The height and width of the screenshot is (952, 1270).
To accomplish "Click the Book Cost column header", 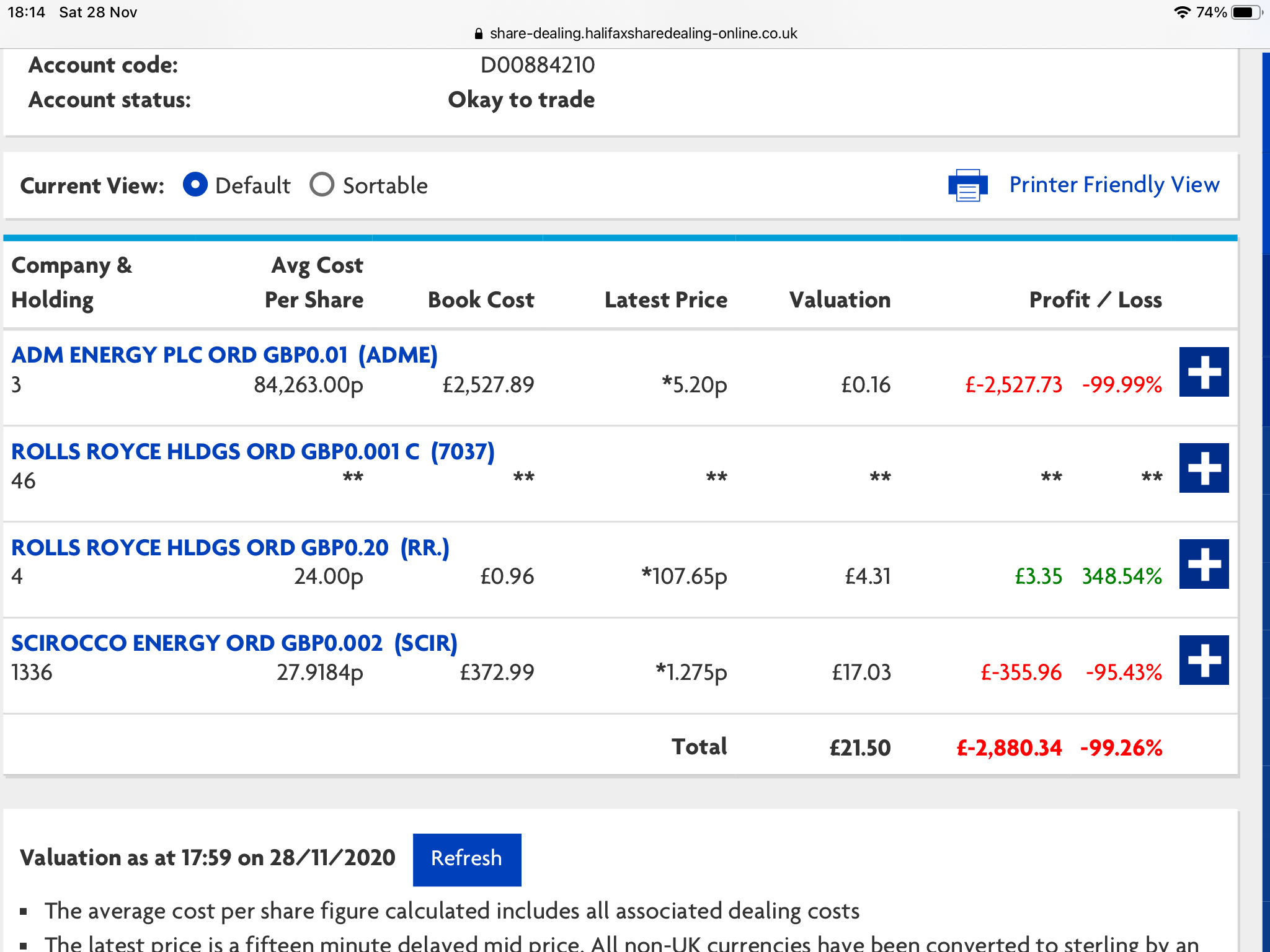I will [481, 300].
